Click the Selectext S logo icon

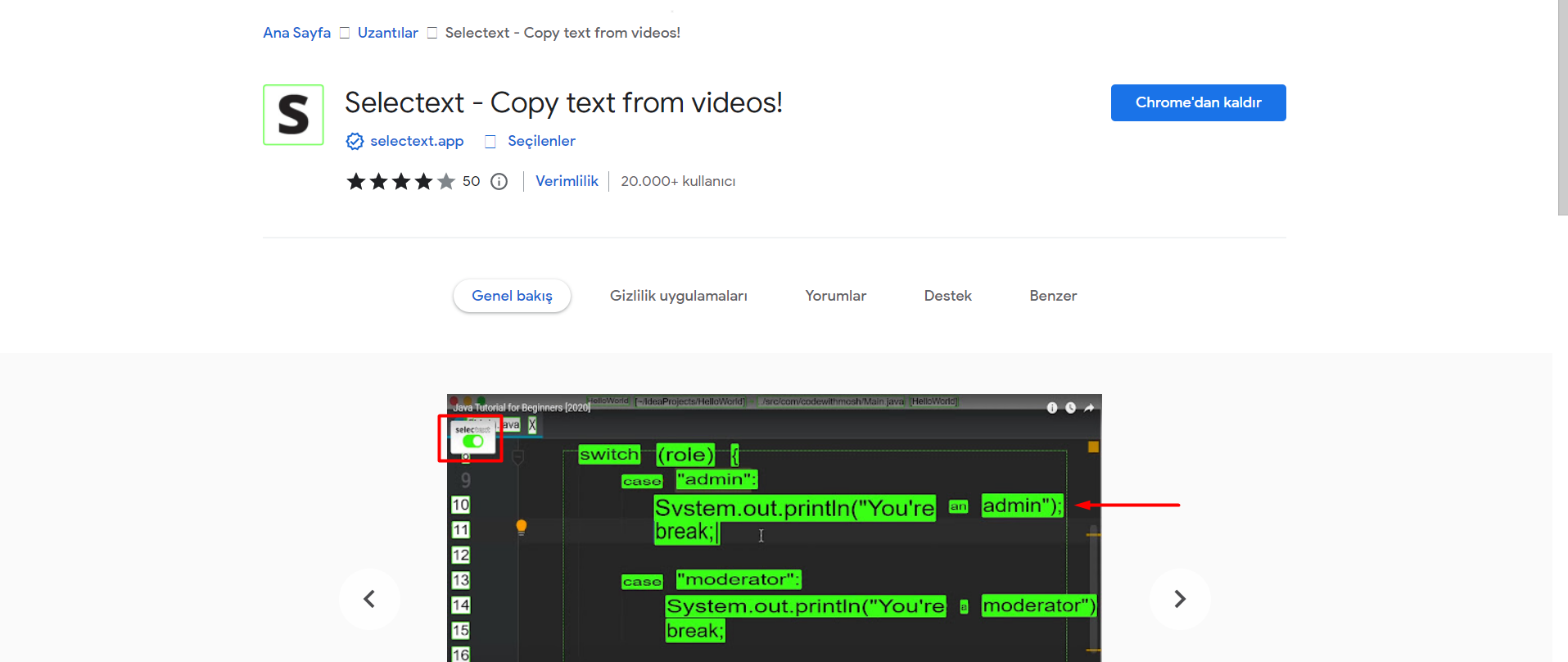pyautogui.click(x=293, y=115)
